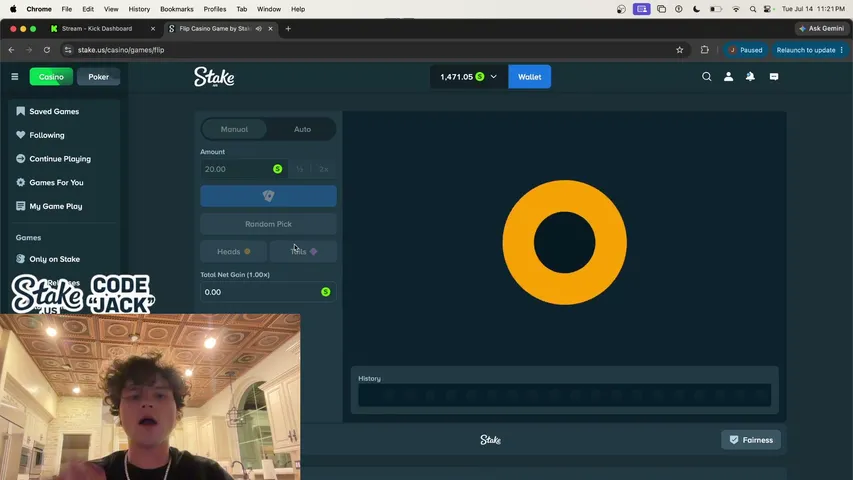Open Only on Stake link

[x=54, y=259]
